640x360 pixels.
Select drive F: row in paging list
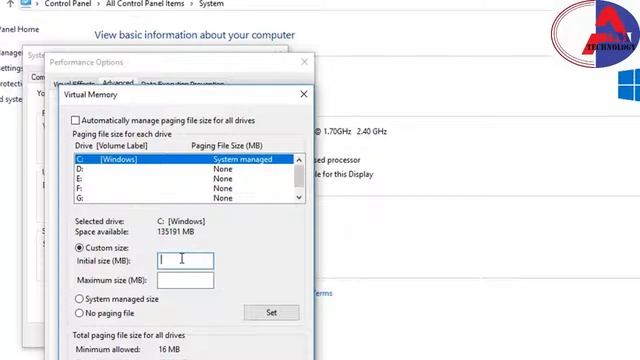[184, 189]
